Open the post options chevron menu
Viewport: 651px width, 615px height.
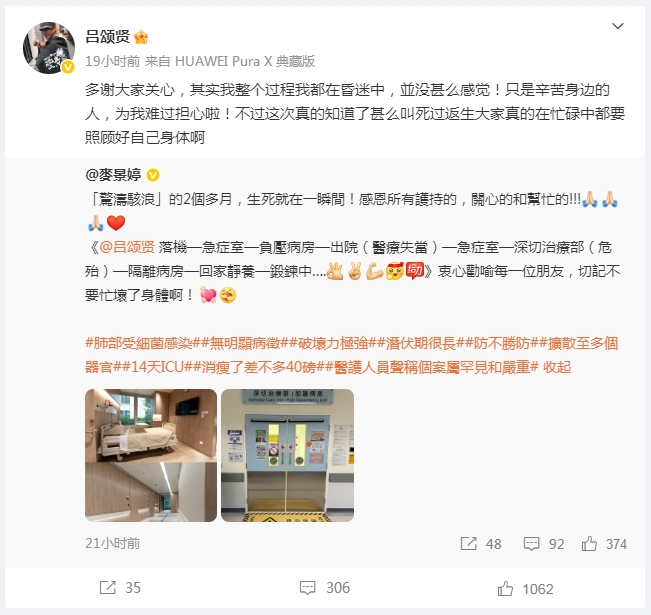tap(618, 26)
